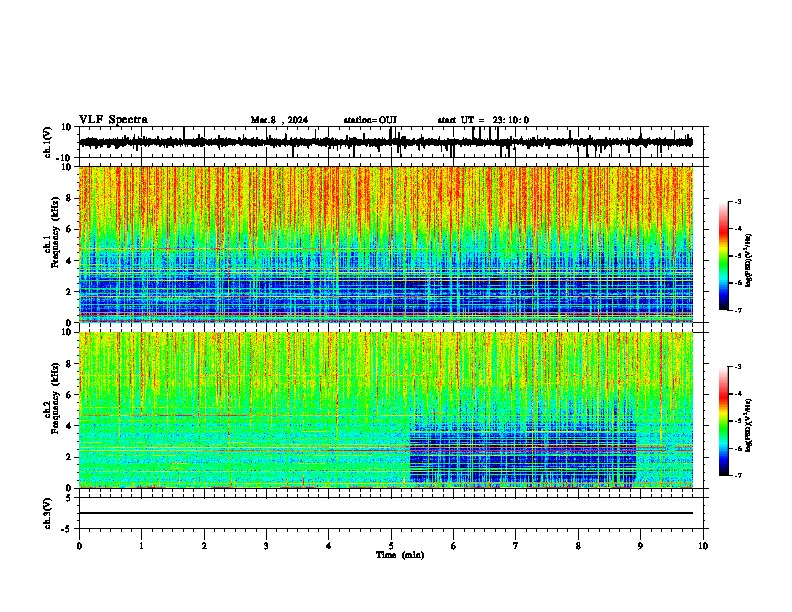This screenshot has width=792, height=612.
Task: Click the 'ch.1(V)' waveform axis label
Action: pos(48,142)
